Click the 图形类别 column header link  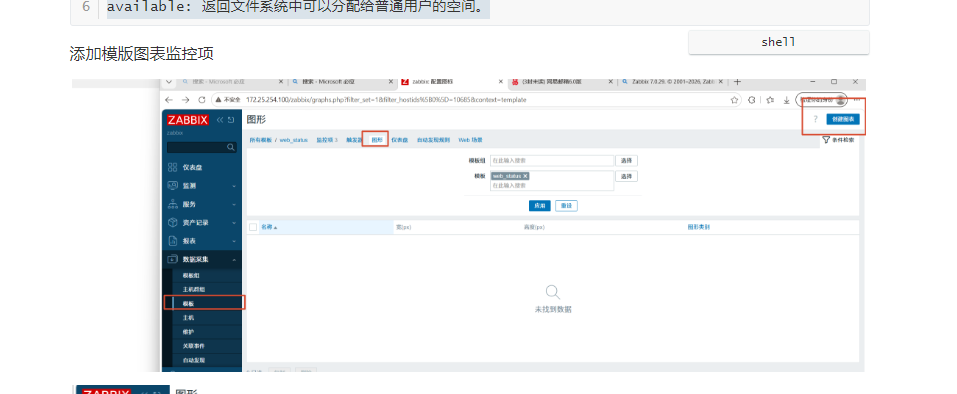coord(698,227)
